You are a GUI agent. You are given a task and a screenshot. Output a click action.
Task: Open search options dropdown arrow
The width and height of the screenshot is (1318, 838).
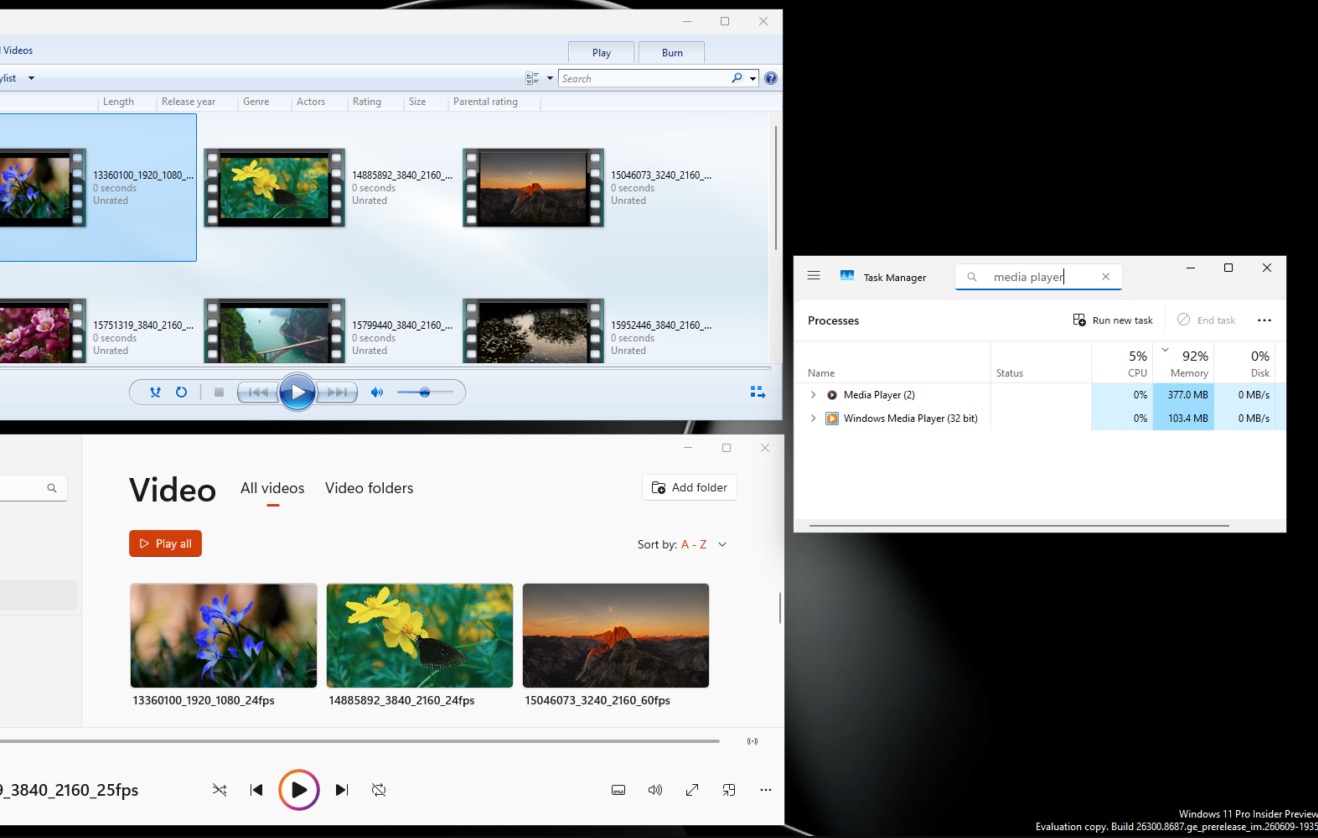[752, 78]
